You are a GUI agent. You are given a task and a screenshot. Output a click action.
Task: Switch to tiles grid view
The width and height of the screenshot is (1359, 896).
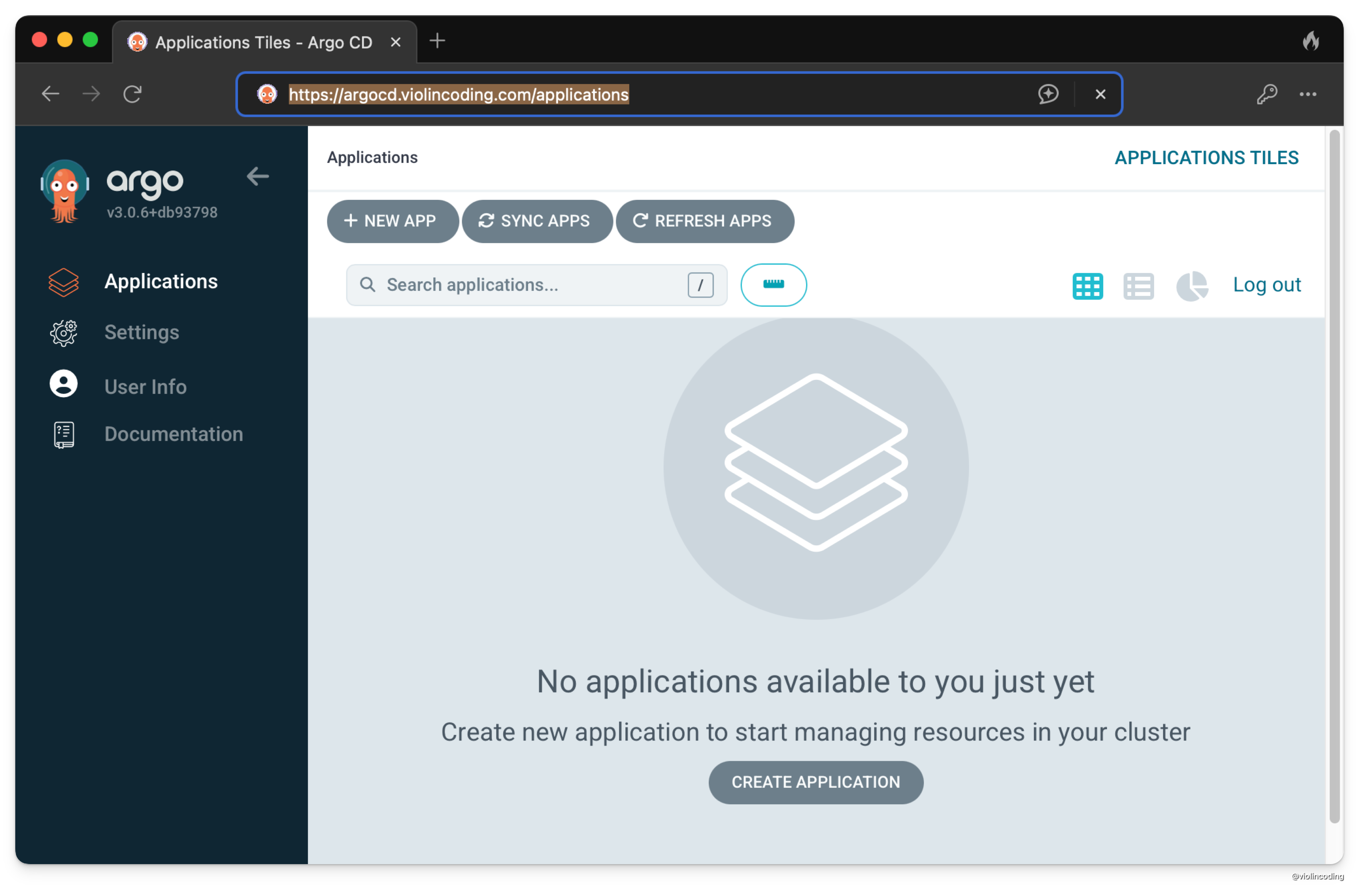[1087, 286]
